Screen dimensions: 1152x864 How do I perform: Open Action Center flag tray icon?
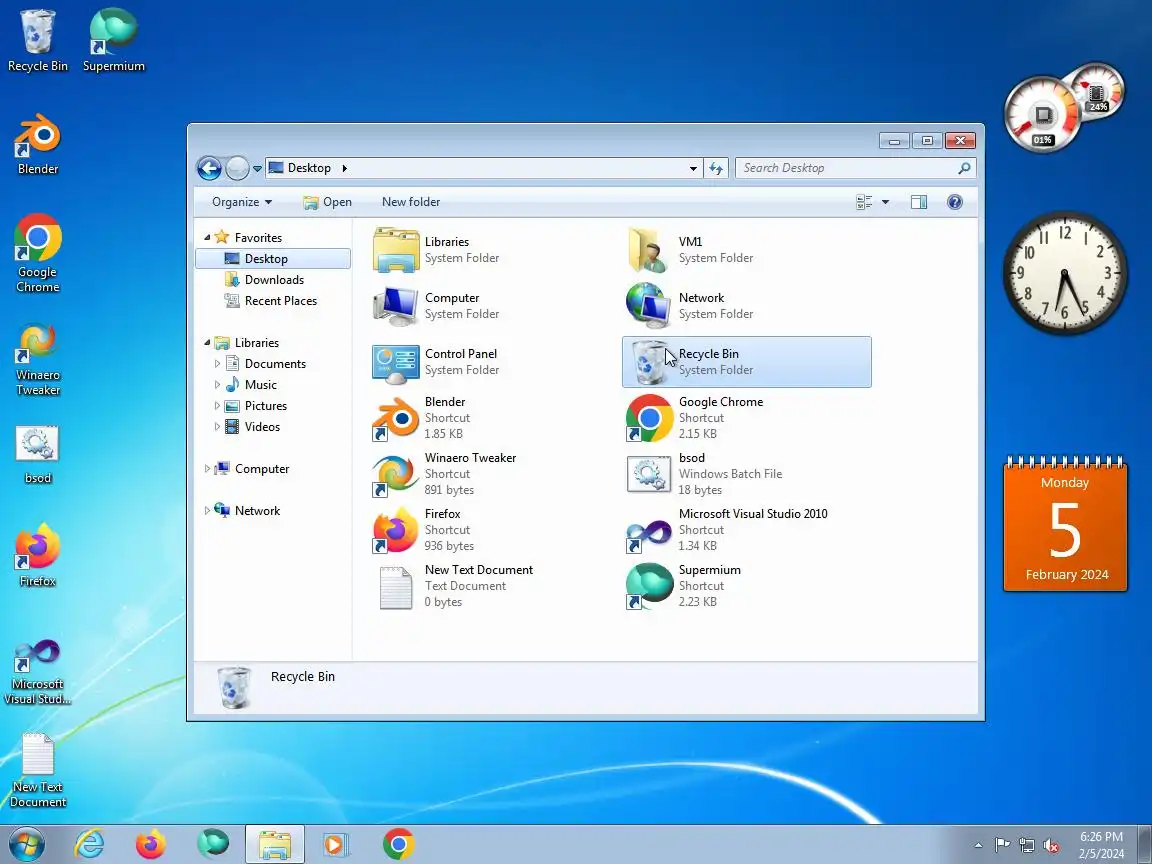(x=1002, y=846)
